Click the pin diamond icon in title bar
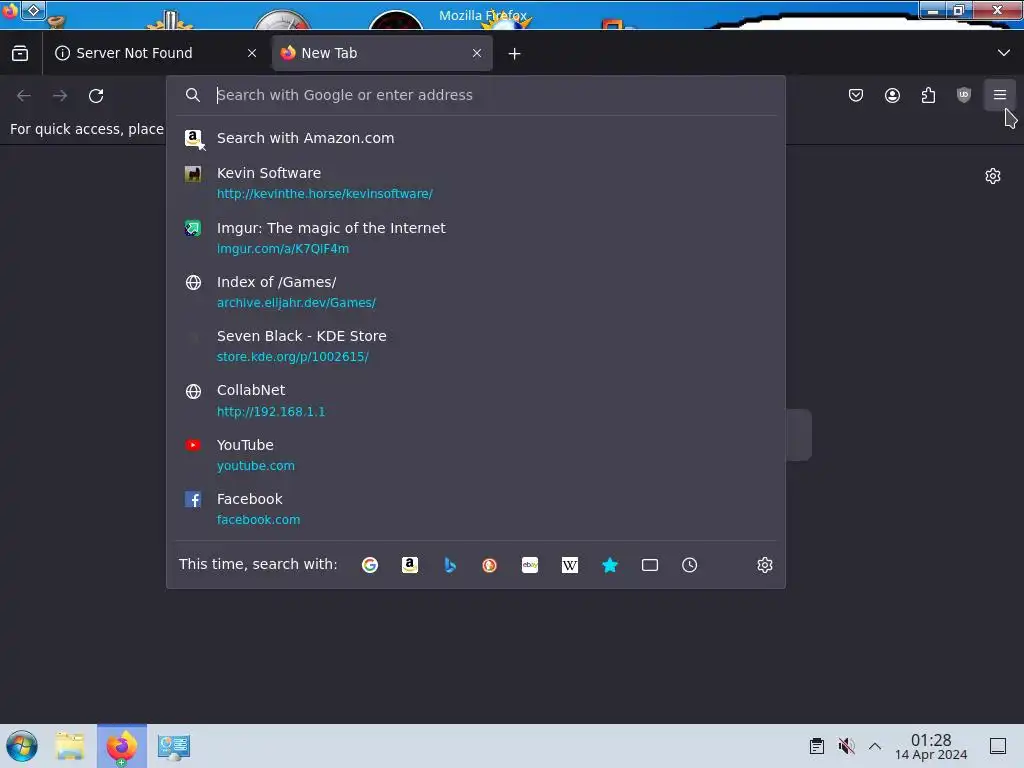Image resolution: width=1024 pixels, height=768 pixels. 33,10
